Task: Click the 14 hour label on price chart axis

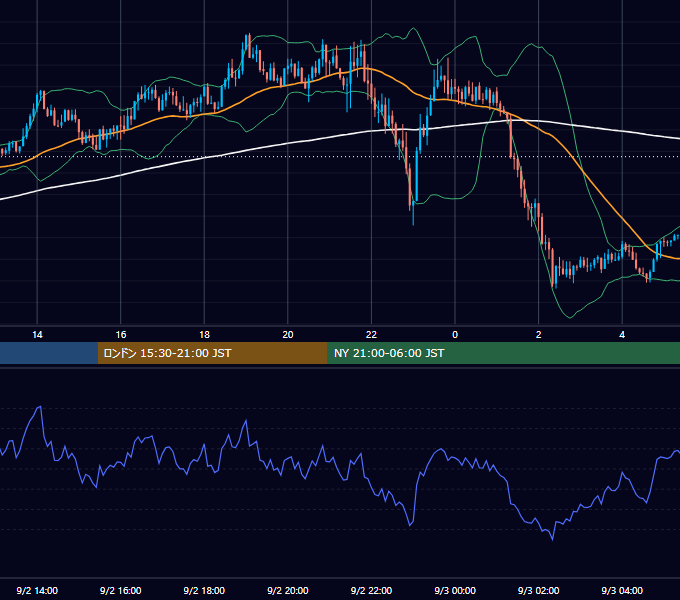Action: pyautogui.click(x=37, y=335)
